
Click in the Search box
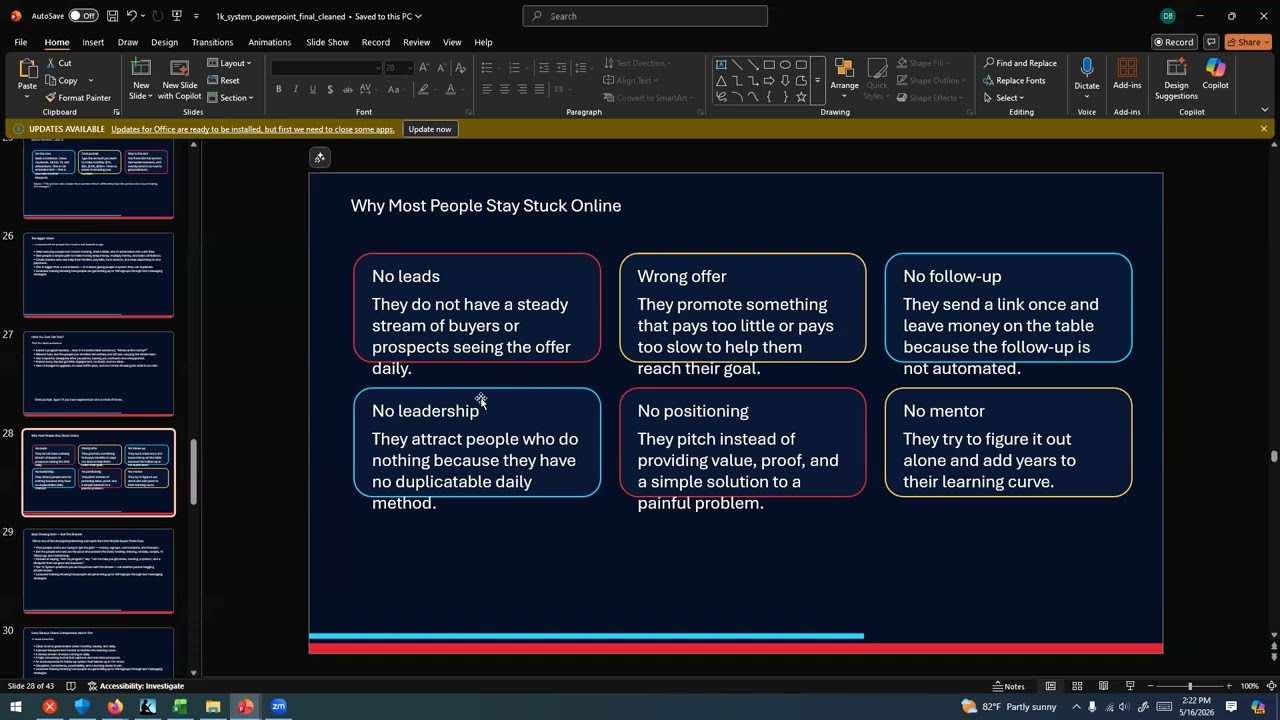click(645, 16)
